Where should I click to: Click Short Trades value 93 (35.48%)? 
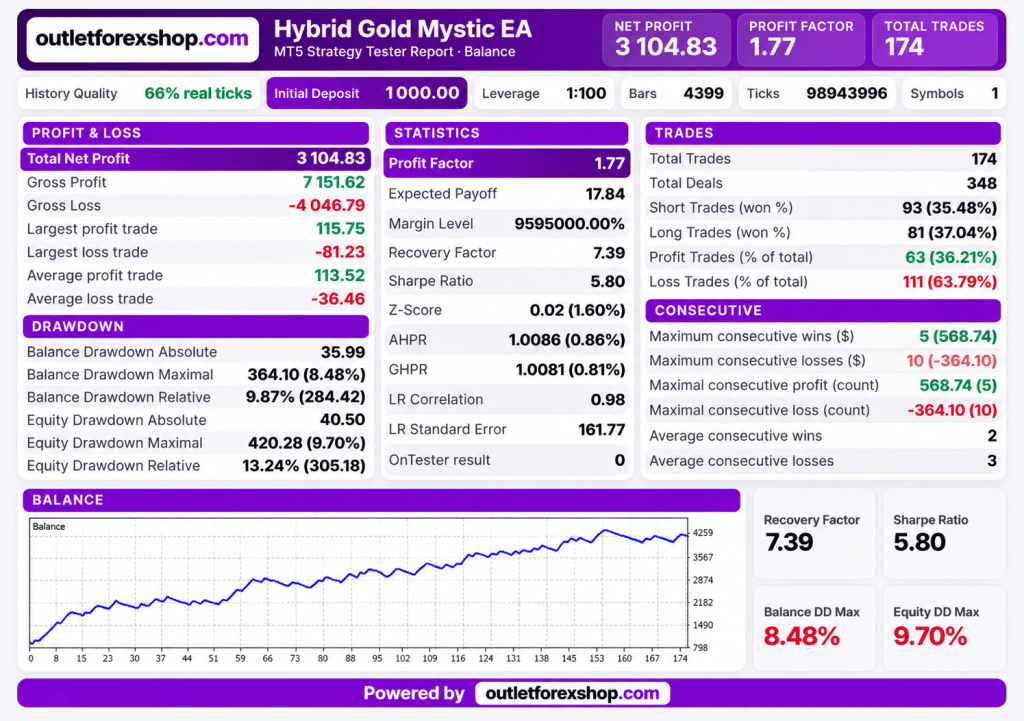click(950, 208)
